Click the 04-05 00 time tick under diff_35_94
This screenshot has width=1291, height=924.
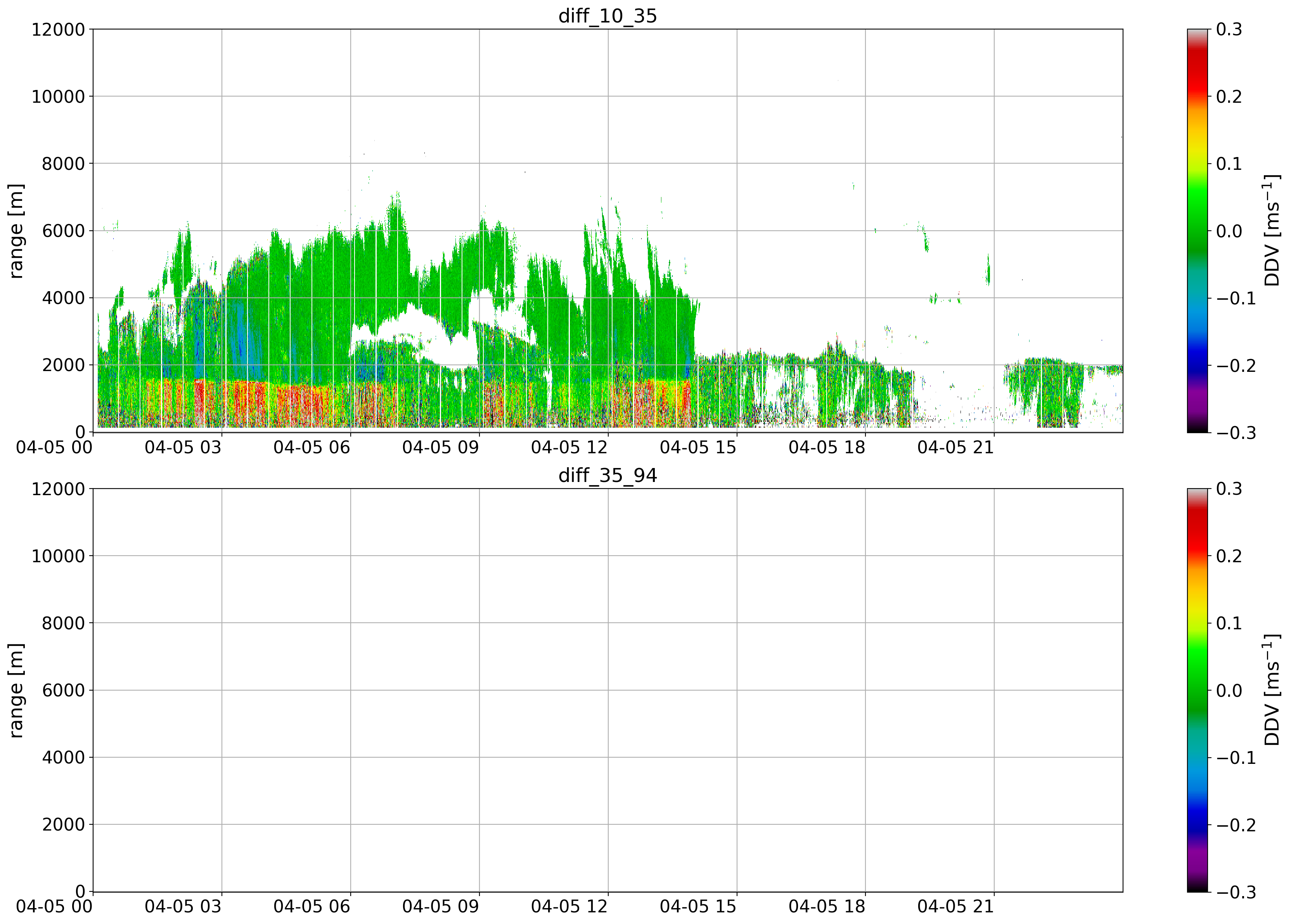click(x=54, y=907)
